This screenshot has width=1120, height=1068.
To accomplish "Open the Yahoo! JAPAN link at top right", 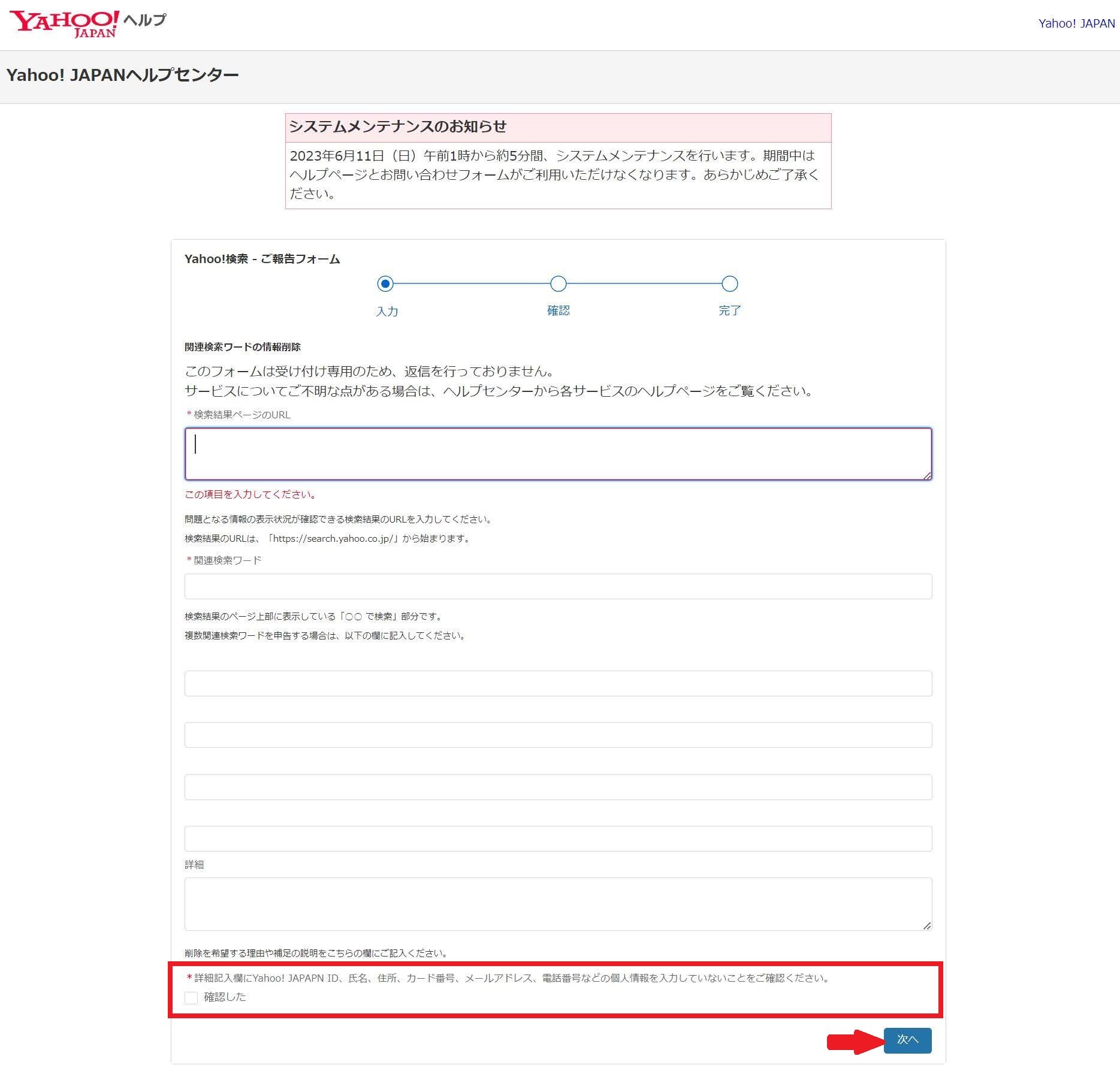I will 1076,23.
